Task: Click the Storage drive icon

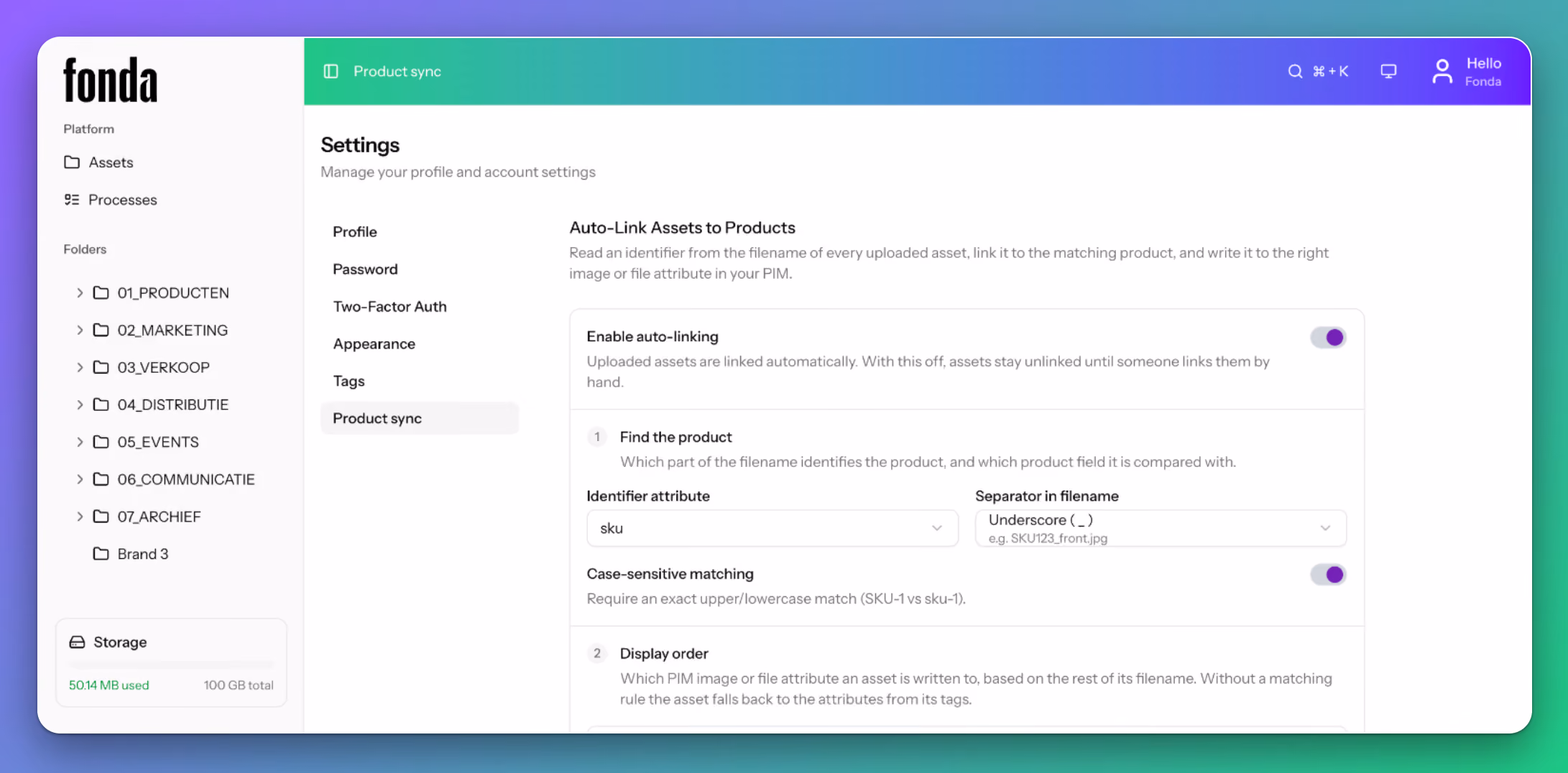Action: tap(77, 642)
